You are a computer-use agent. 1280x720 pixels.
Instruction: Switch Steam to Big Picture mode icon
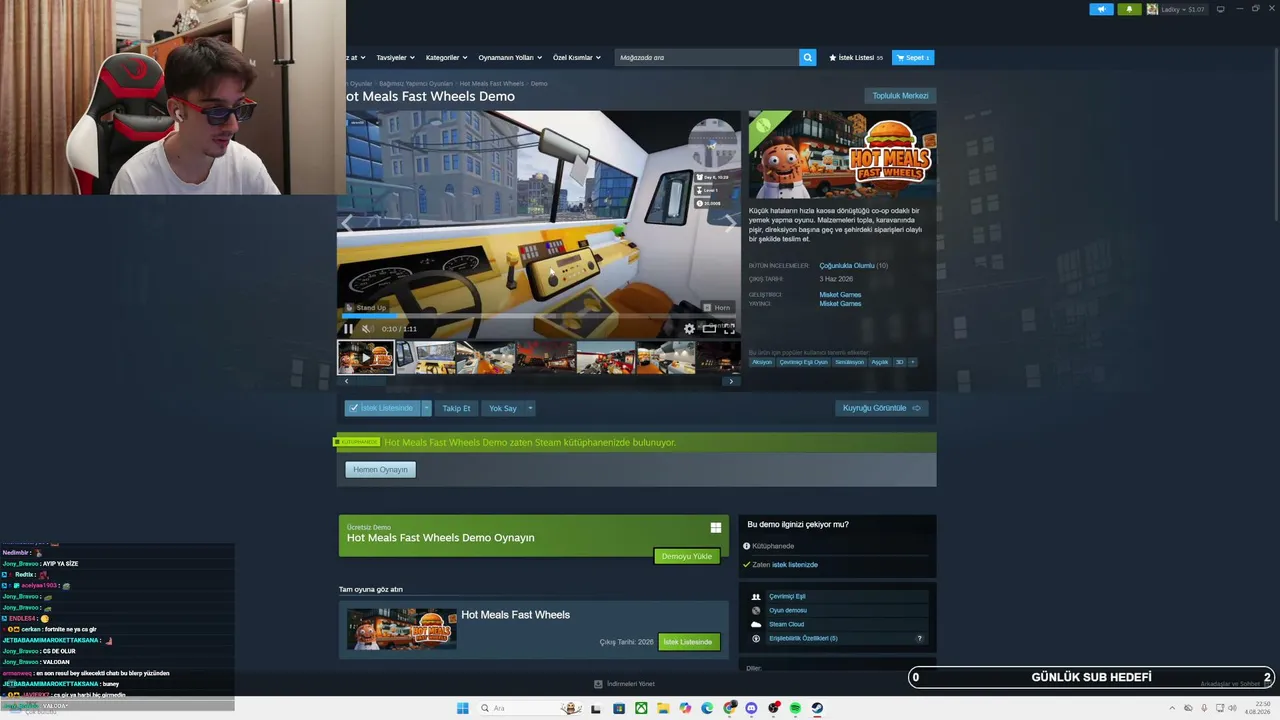pos(1220,9)
